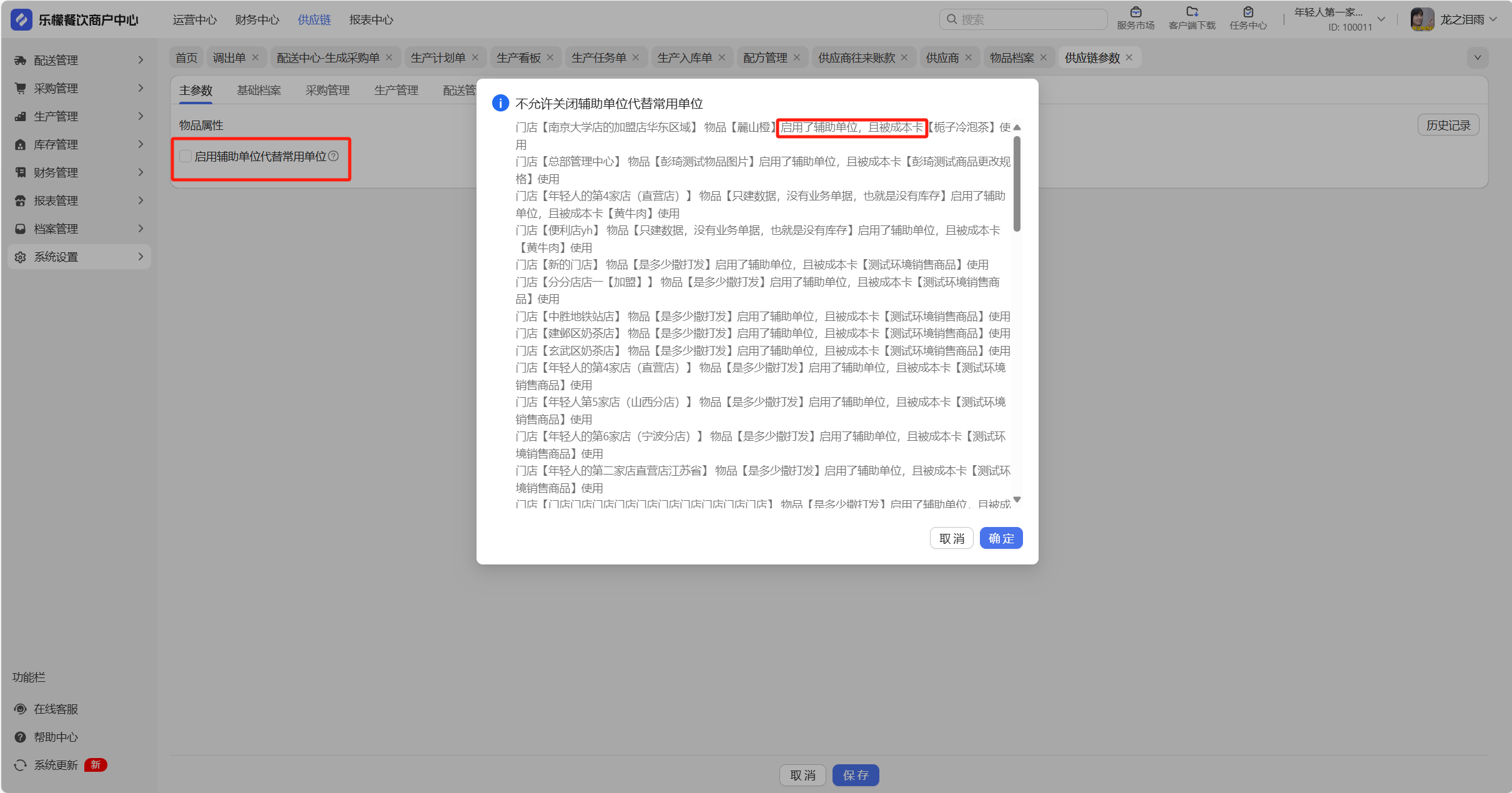Click the 在线客服 headset icon
The image size is (1512, 793).
click(x=21, y=709)
